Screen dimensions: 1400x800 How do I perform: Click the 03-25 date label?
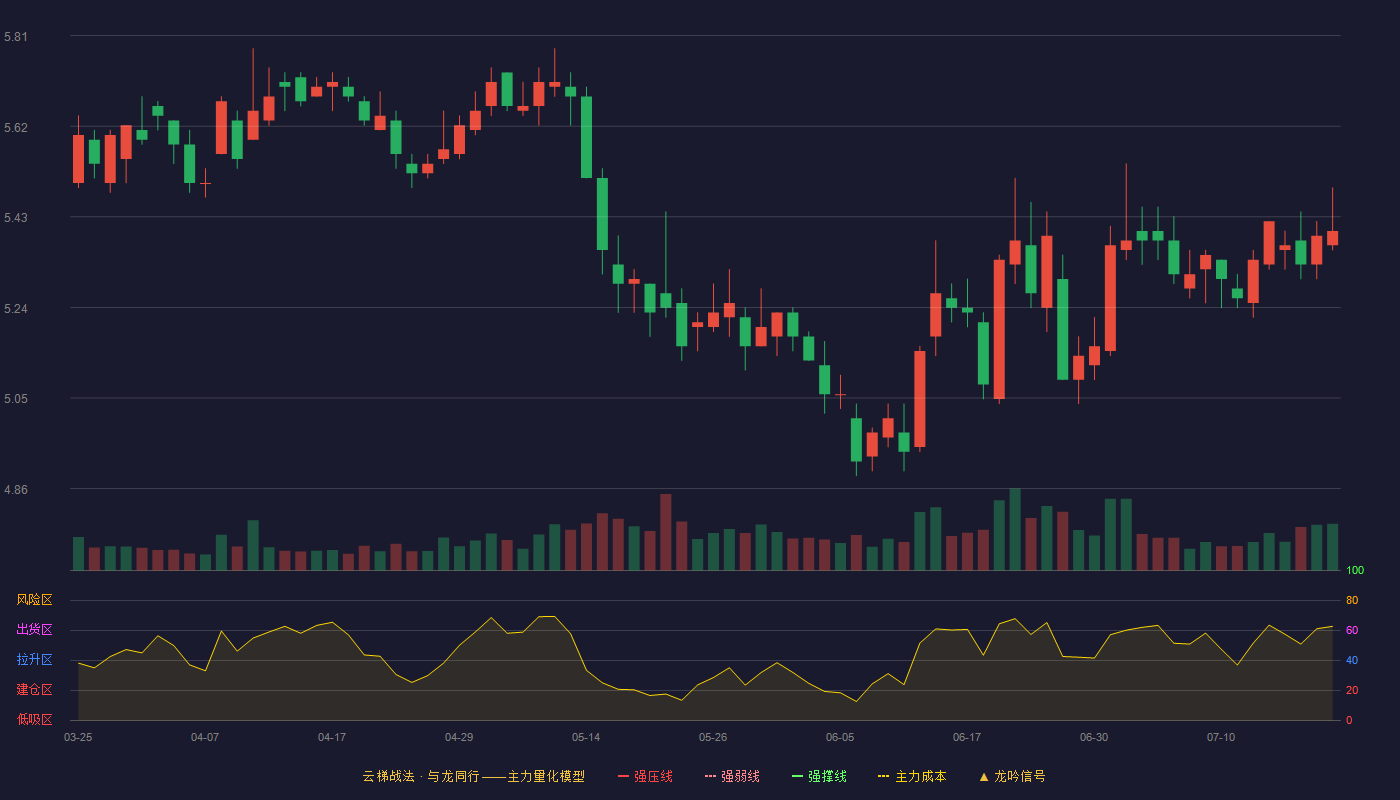[x=78, y=737]
